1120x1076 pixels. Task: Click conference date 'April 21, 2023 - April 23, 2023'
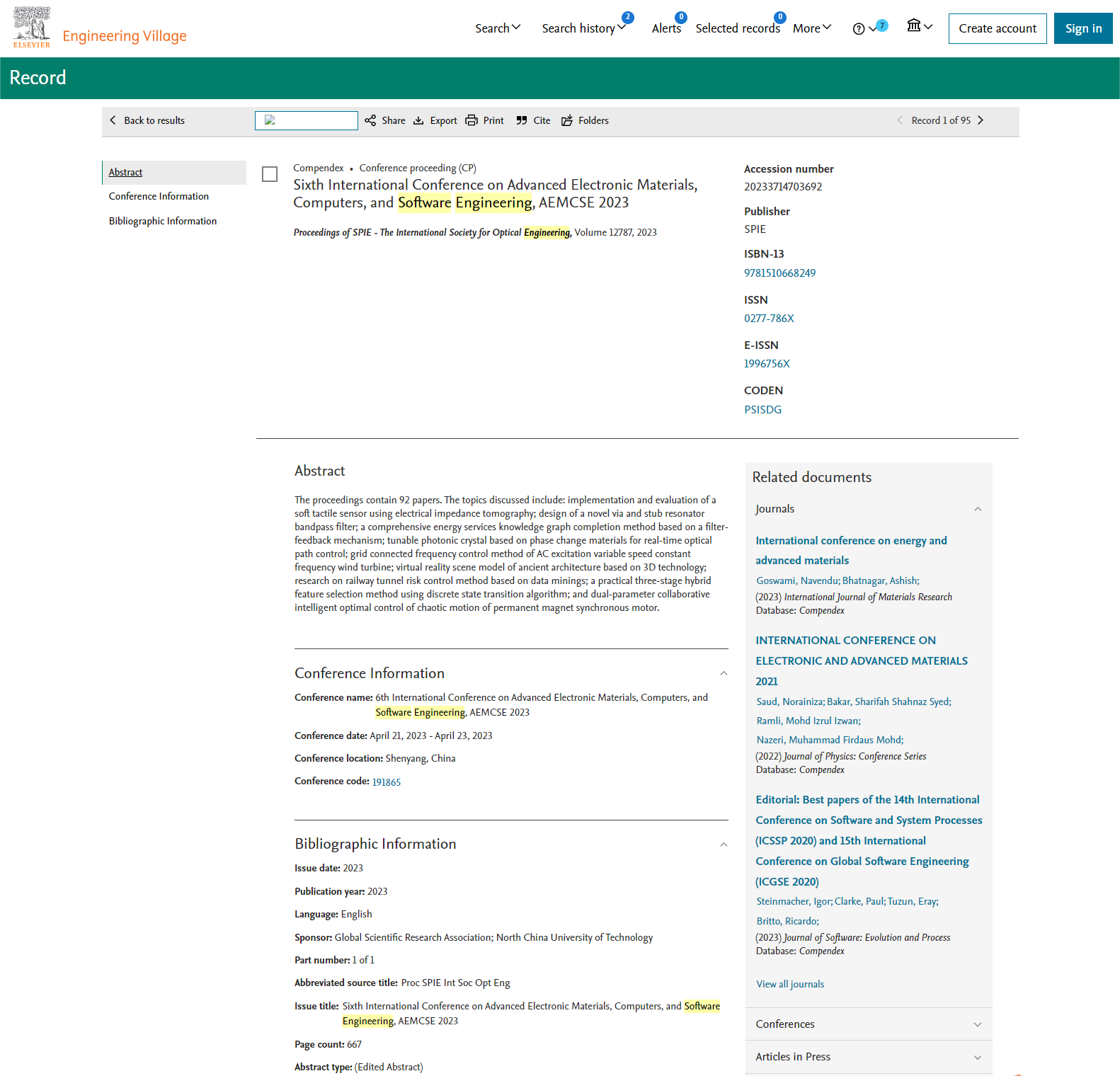[431, 736]
